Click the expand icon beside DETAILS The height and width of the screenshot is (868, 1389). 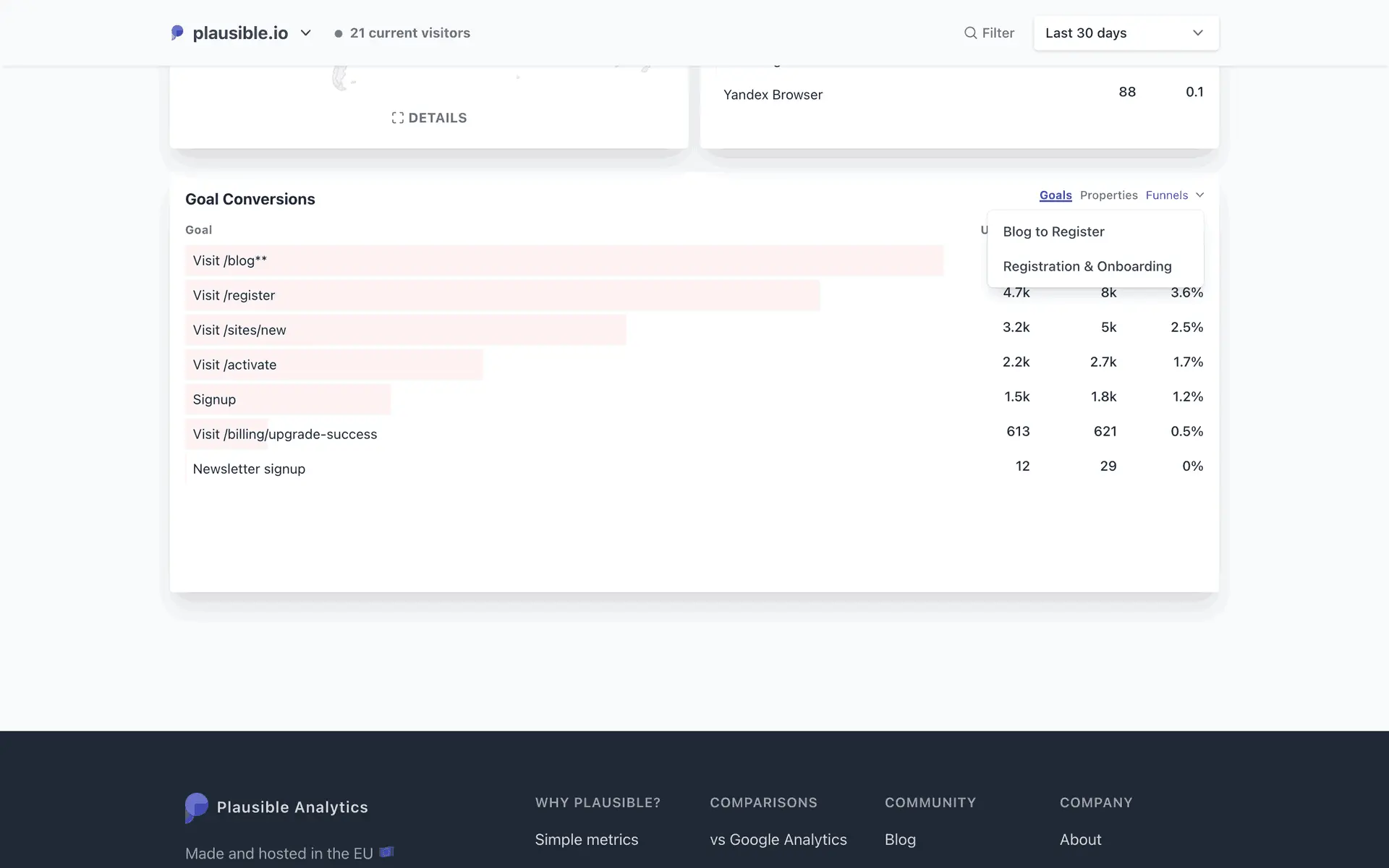(397, 118)
